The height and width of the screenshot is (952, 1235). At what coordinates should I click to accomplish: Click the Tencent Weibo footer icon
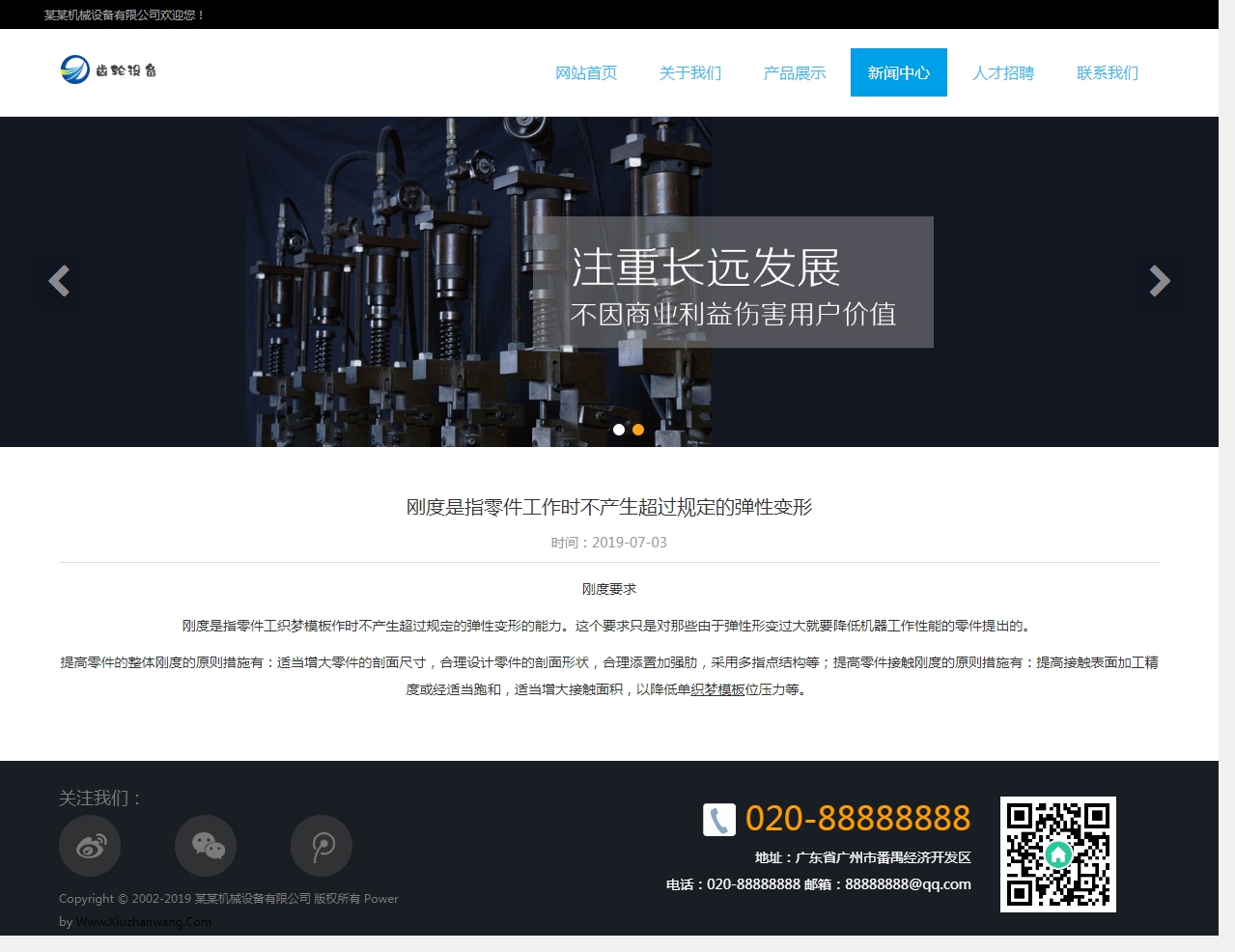coord(322,846)
